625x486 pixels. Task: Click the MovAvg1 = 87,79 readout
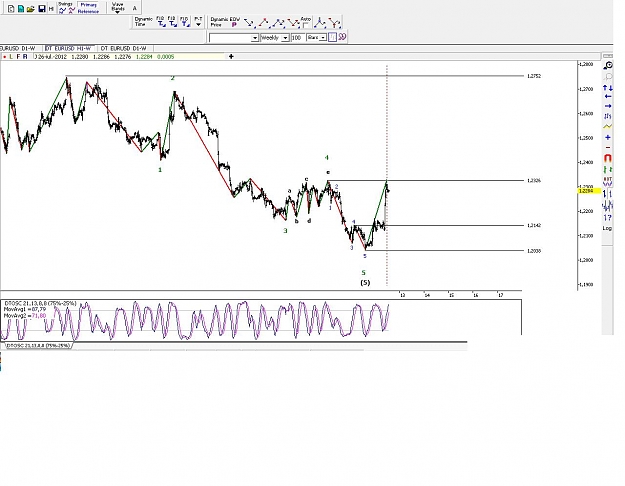[25, 309]
